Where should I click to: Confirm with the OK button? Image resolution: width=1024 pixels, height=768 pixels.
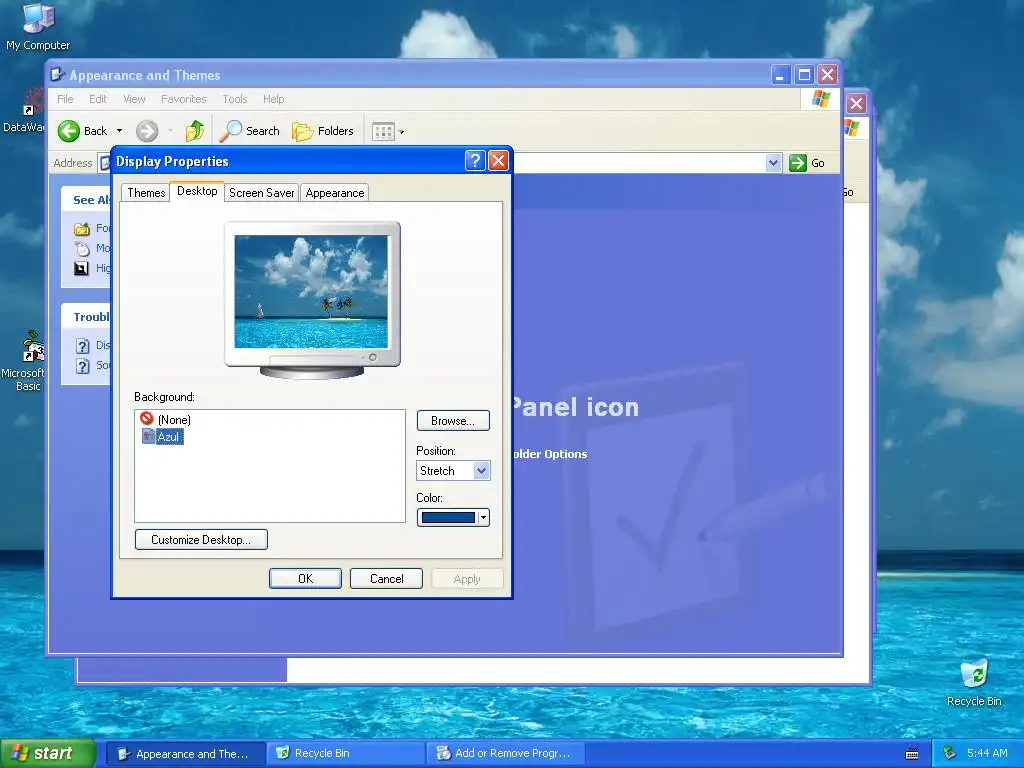[x=305, y=579]
